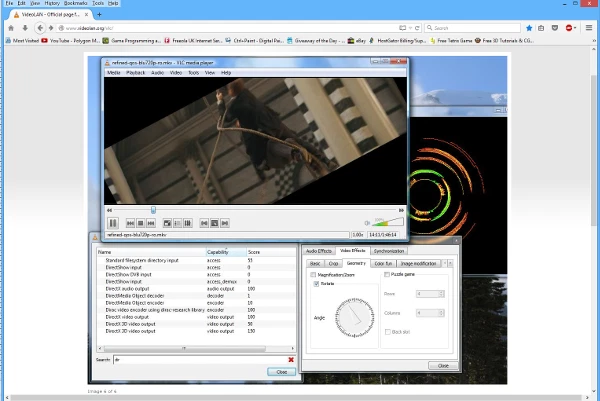
Task: Click Close in the Video Effects dialog
Action: point(443,365)
